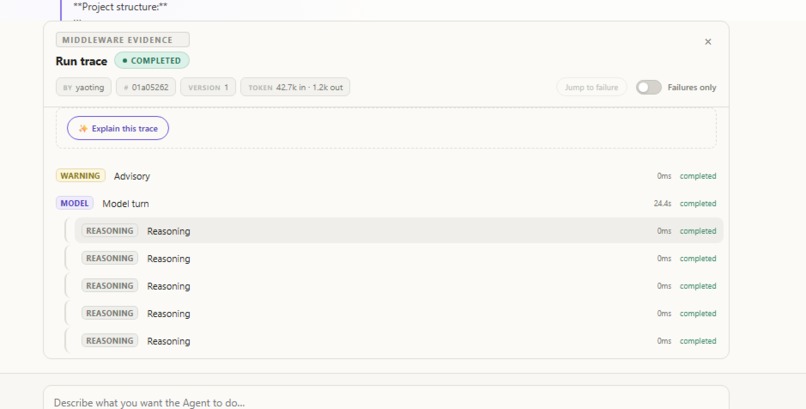Screen dimensions: 806x409
Task: Click the TOKEN 42.7k in chip
Action: click(295, 87)
